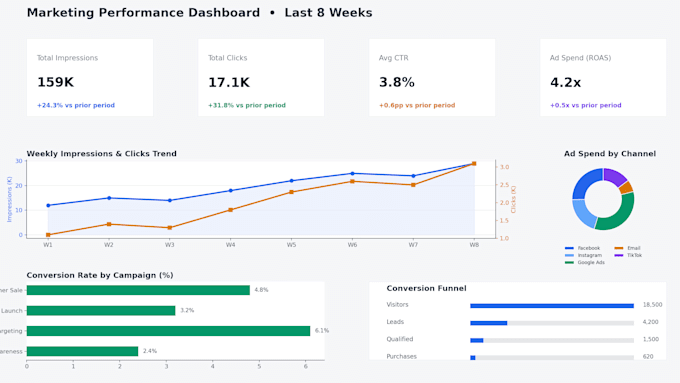This screenshot has height=383, width=680.
Task: Click the light blue Instagram donut segment
Action: coord(583,214)
